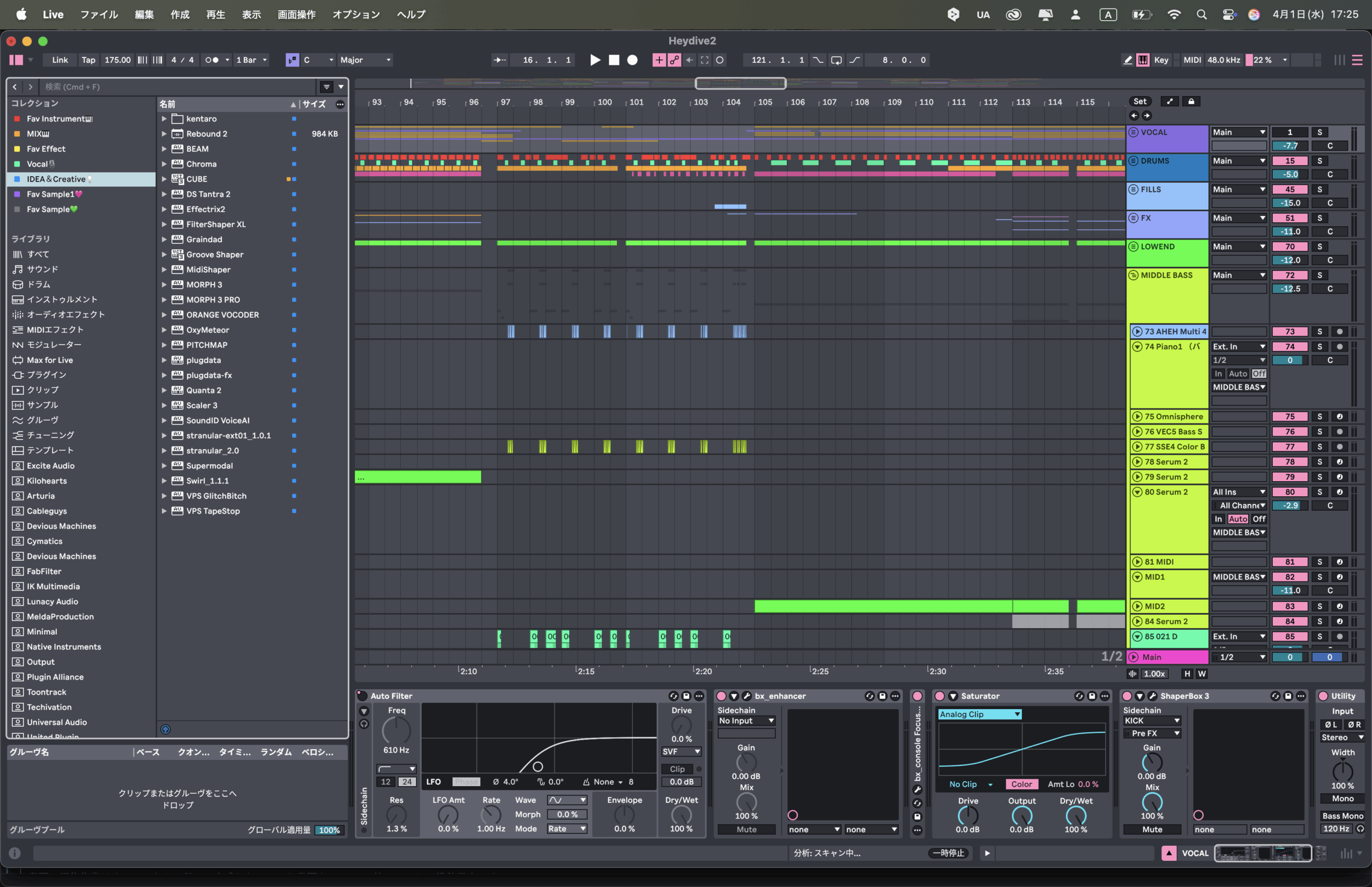
Task: Click the Capture MIDI button
Action: 704,60
